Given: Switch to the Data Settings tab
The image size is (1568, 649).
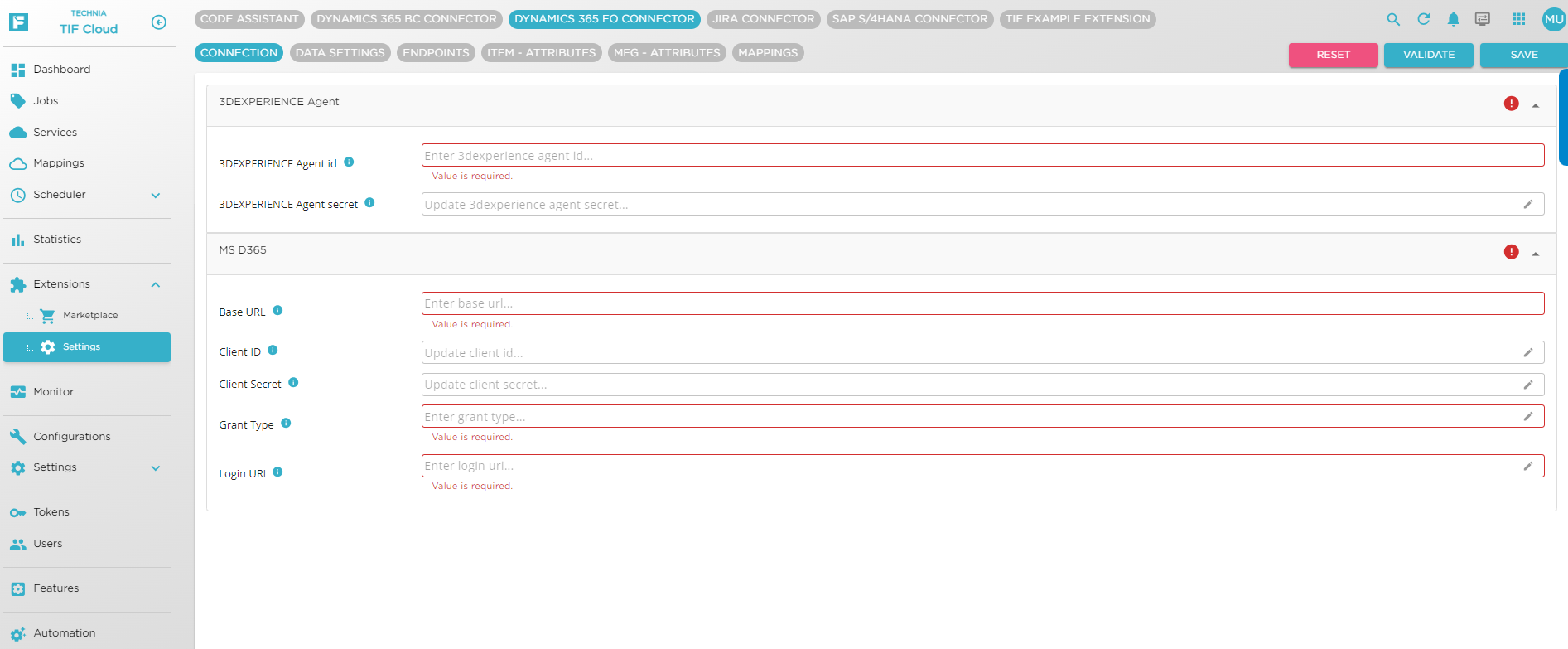Looking at the screenshot, I should pyautogui.click(x=340, y=53).
